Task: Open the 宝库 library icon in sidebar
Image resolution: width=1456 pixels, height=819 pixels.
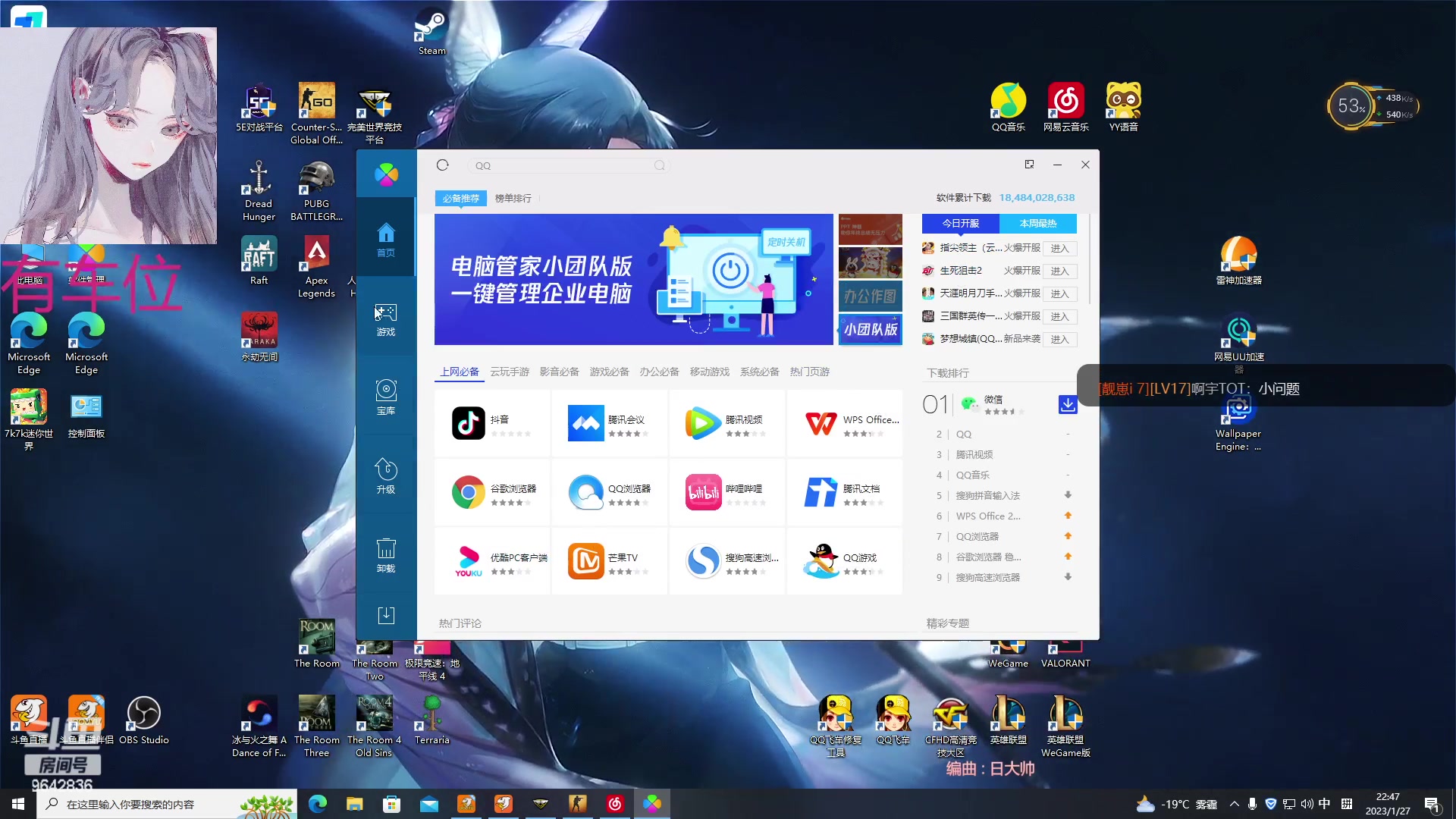Action: [386, 397]
